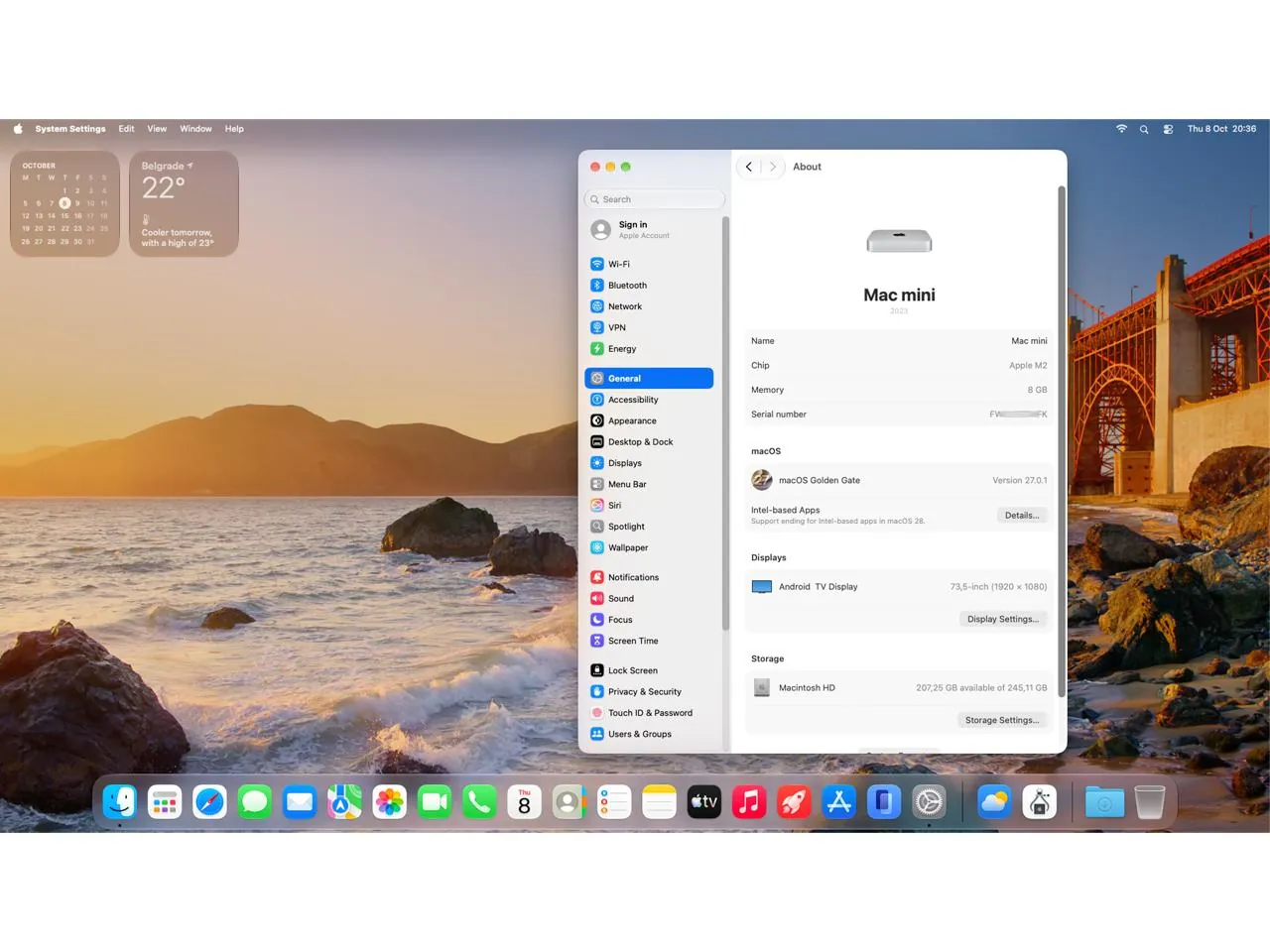Open the App Store from the Dock
This screenshot has width=1270, height=952.
pyautogui.click(x=839, y=802)
